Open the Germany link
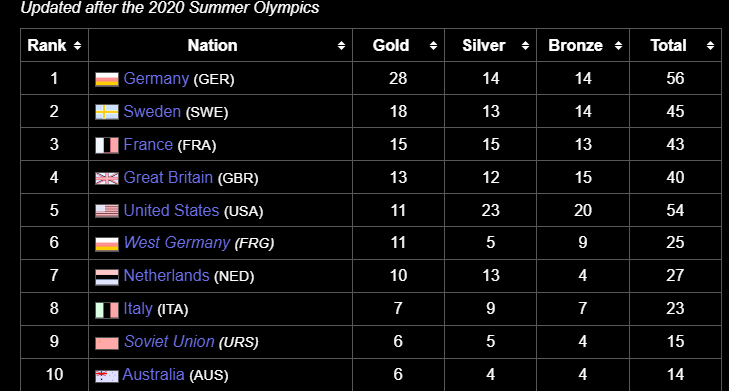The height and width of the screenshot is (391, 729). pos(156,79)
